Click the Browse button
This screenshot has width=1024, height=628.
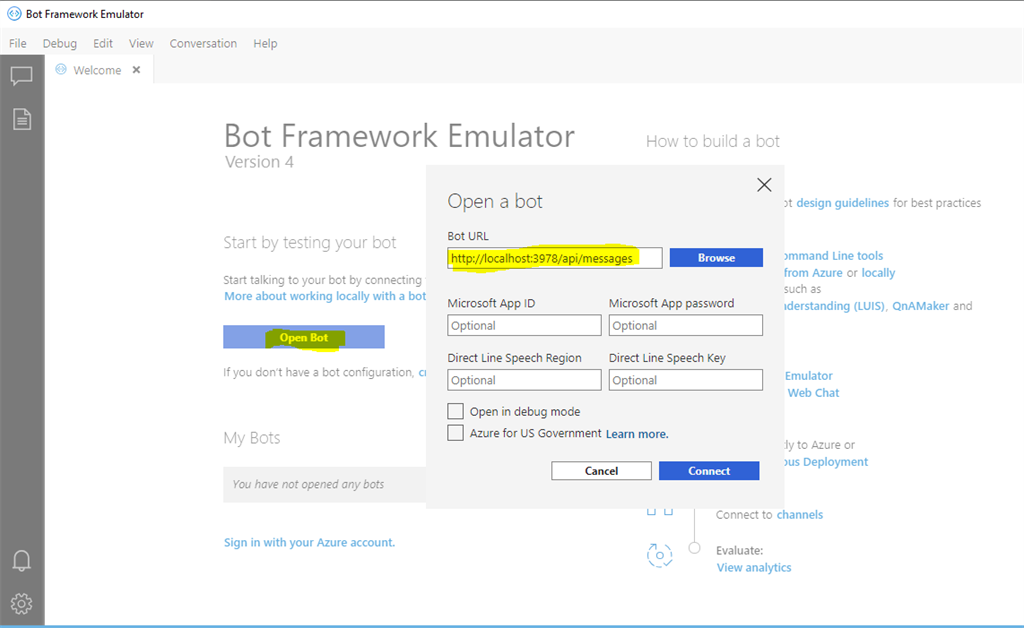(x=716, y=257)
